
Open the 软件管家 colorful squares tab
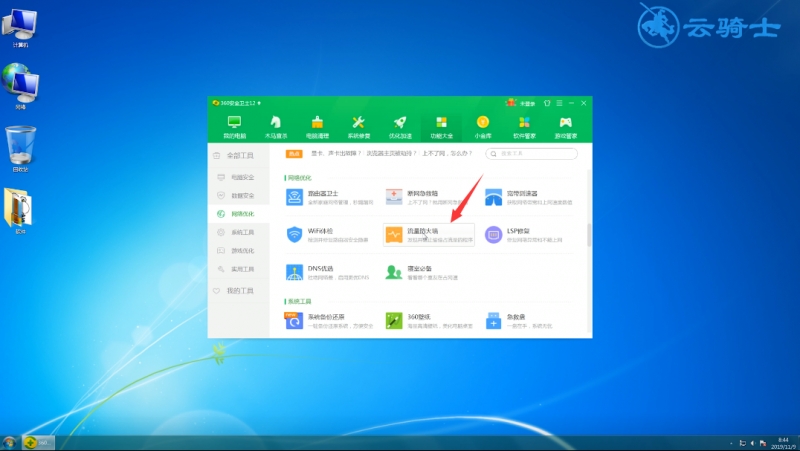(524, 127)
